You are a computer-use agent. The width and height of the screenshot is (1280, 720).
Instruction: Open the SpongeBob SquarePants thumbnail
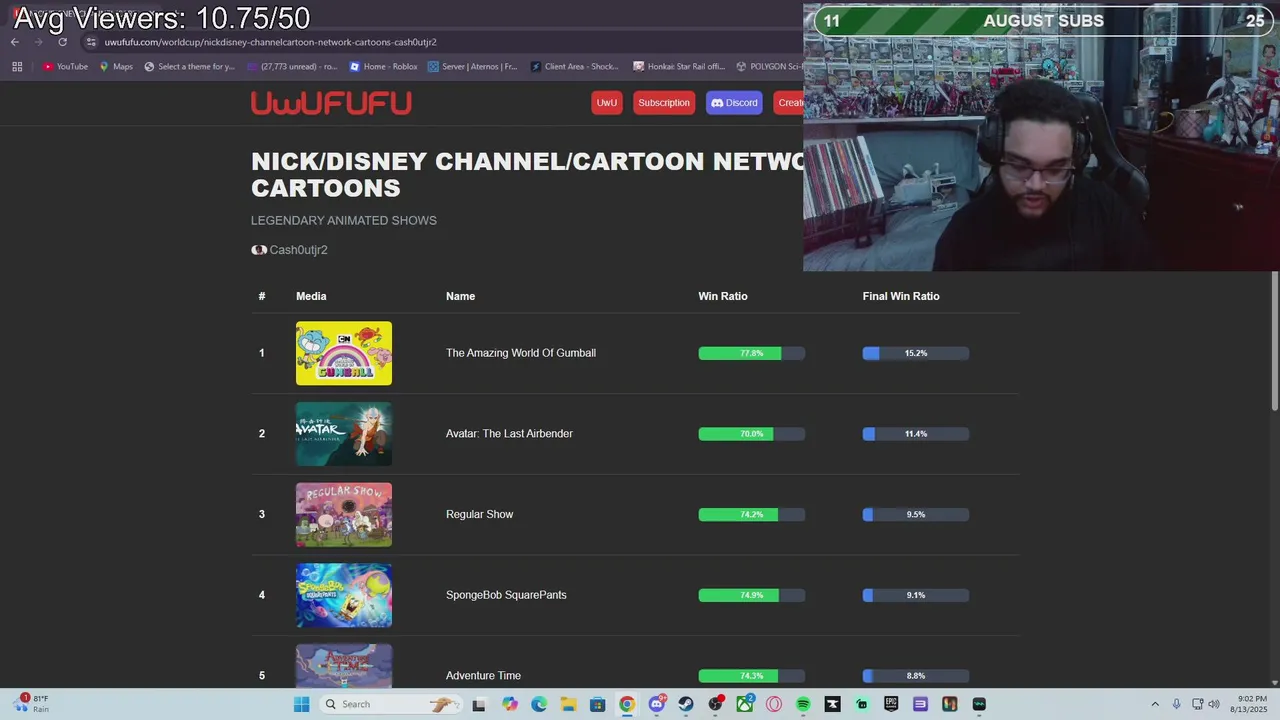point(344,596)
